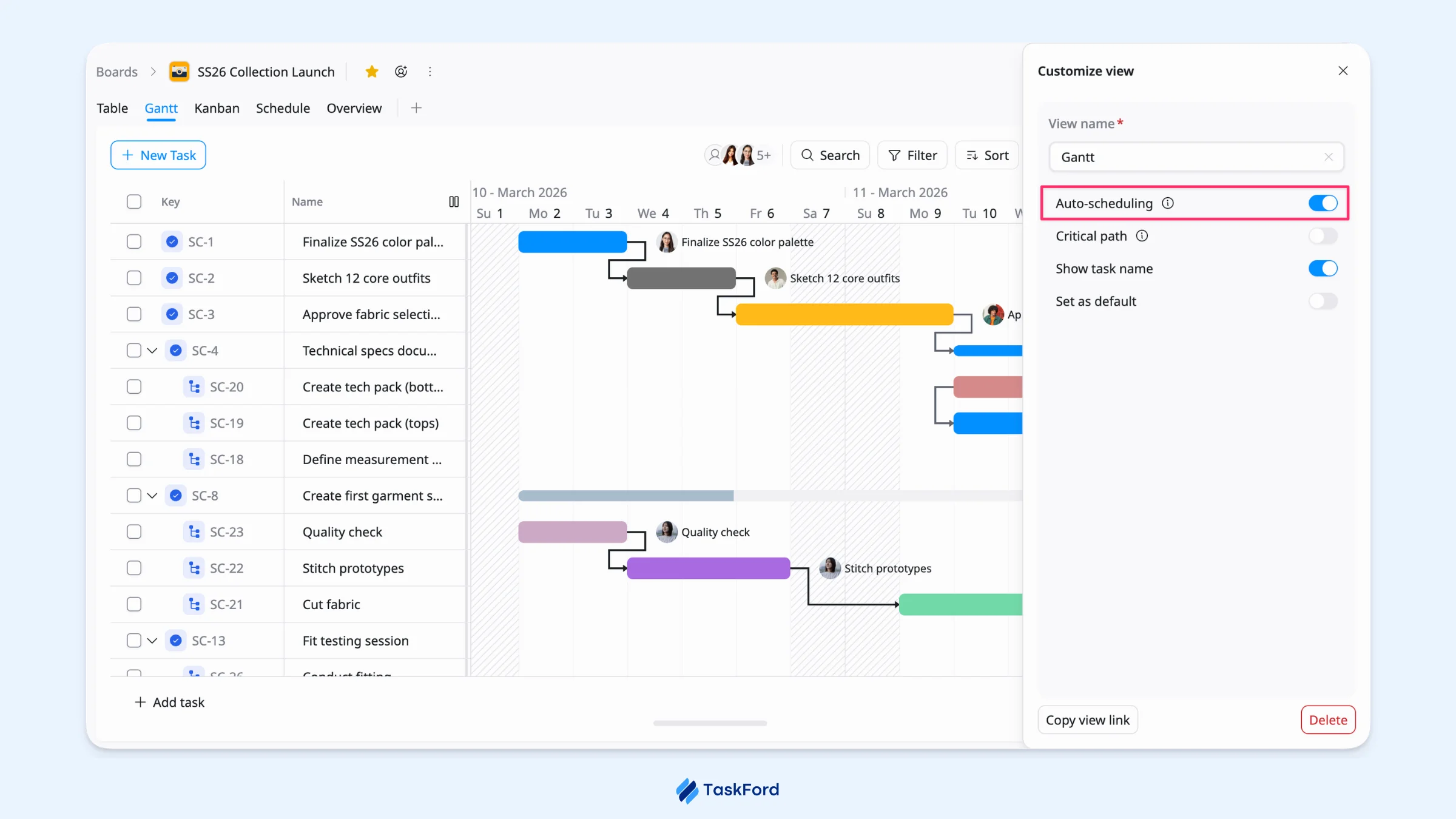Click the SC-1 task status check icon
Screen dimensions: 1456x819
point(172,241)
